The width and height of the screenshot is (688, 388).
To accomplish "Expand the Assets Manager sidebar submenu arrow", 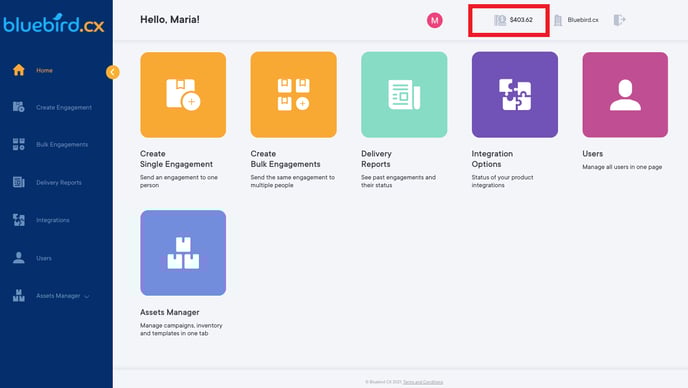I will pyautogui.click(x=87, y=296).
